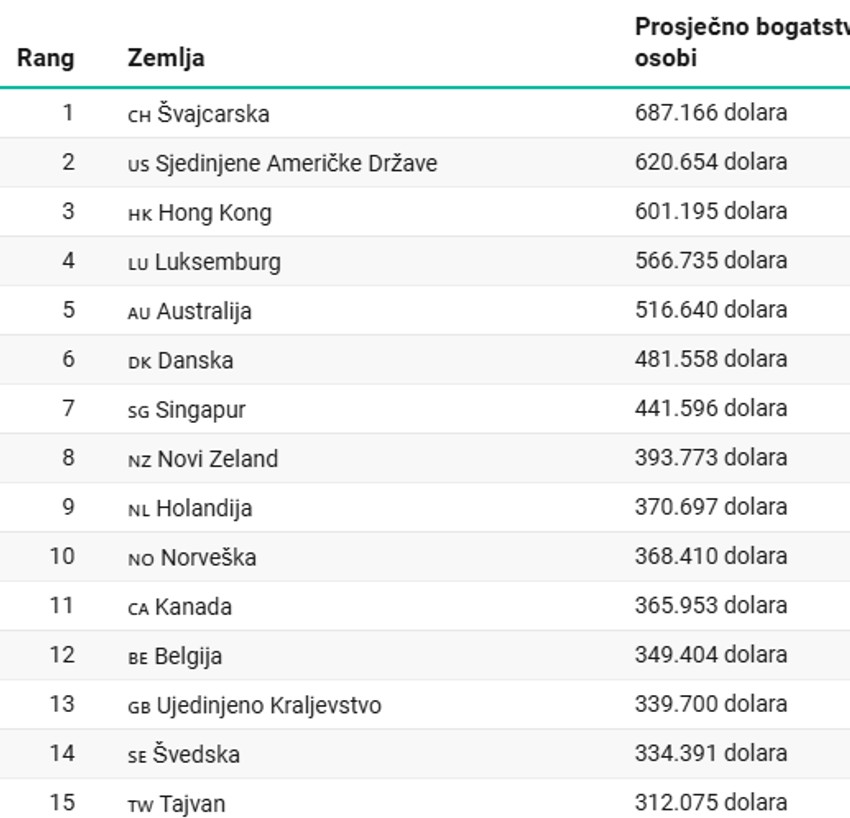850x818 pixels.
Task: Click the AU code beside Australija
Action: tap(139, 312)
